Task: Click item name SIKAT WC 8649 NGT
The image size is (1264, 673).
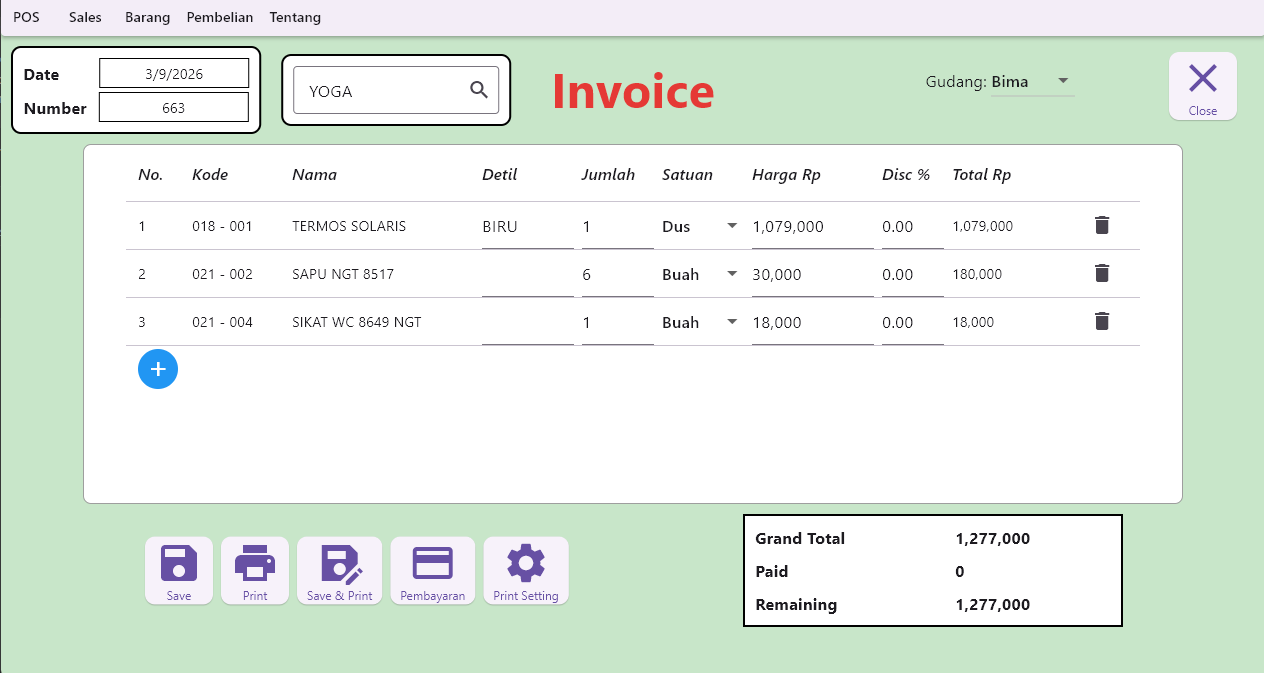Action: point(357,322)
